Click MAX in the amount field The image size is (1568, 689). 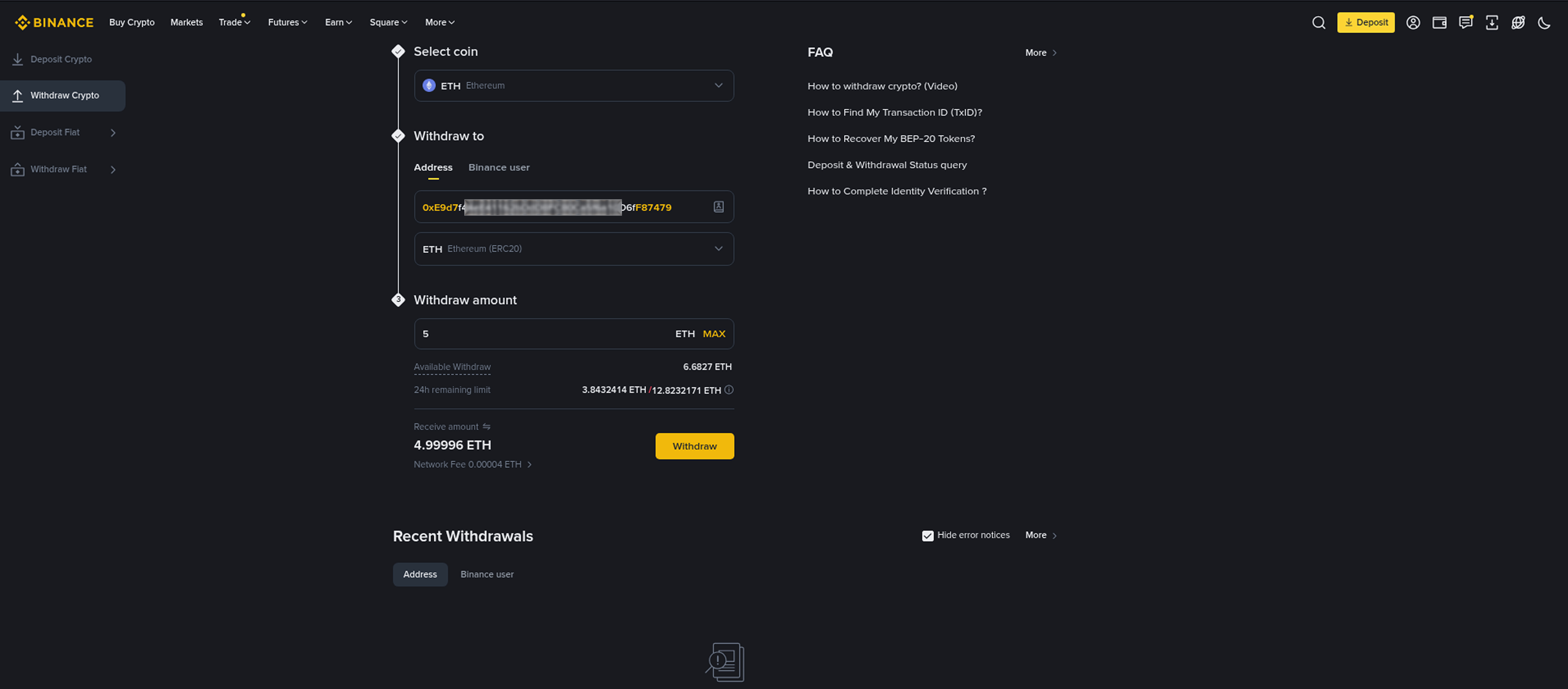(713, 334)
